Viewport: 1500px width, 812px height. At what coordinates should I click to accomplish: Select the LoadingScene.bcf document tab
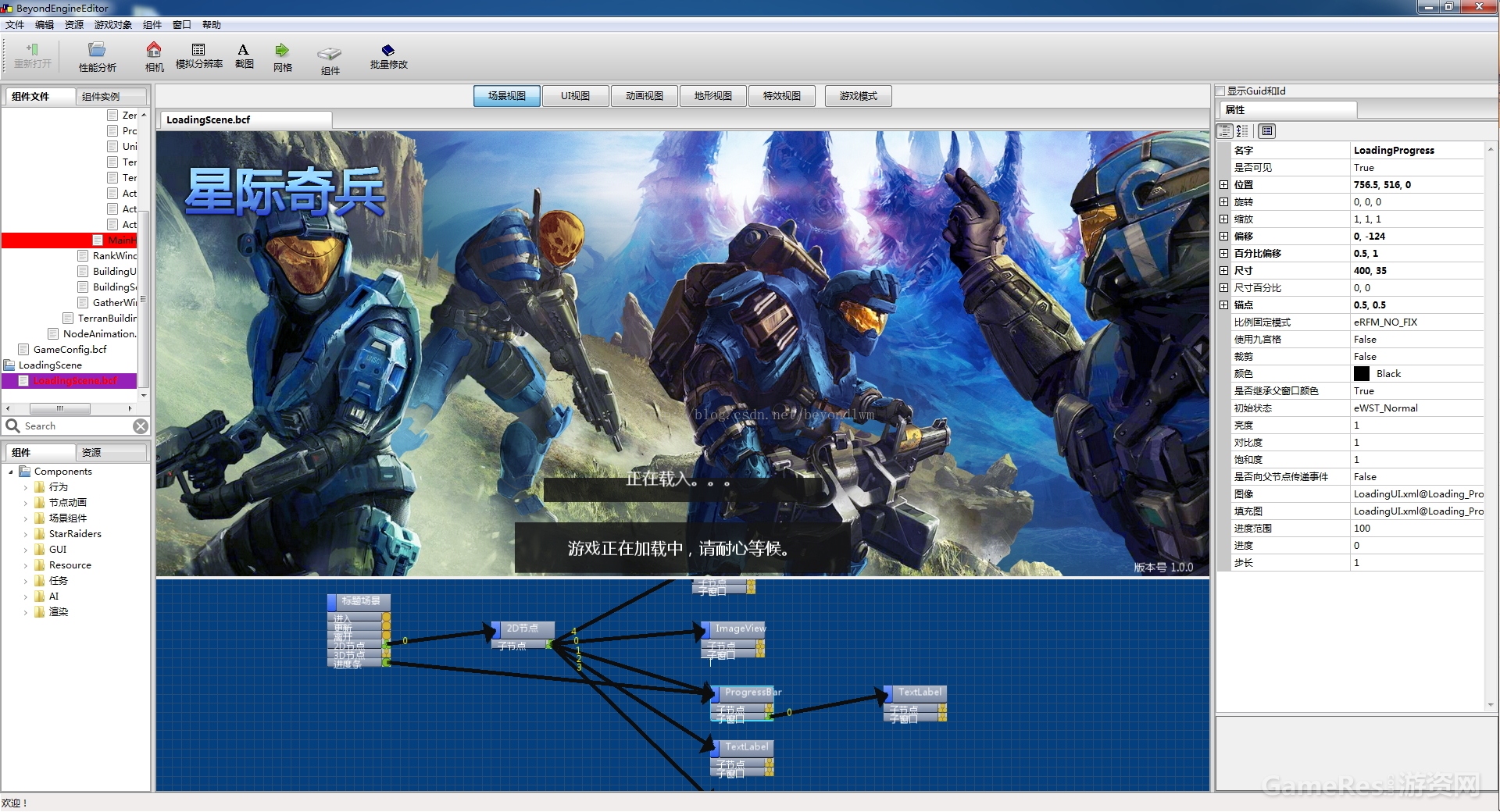[x=245, y=119]
